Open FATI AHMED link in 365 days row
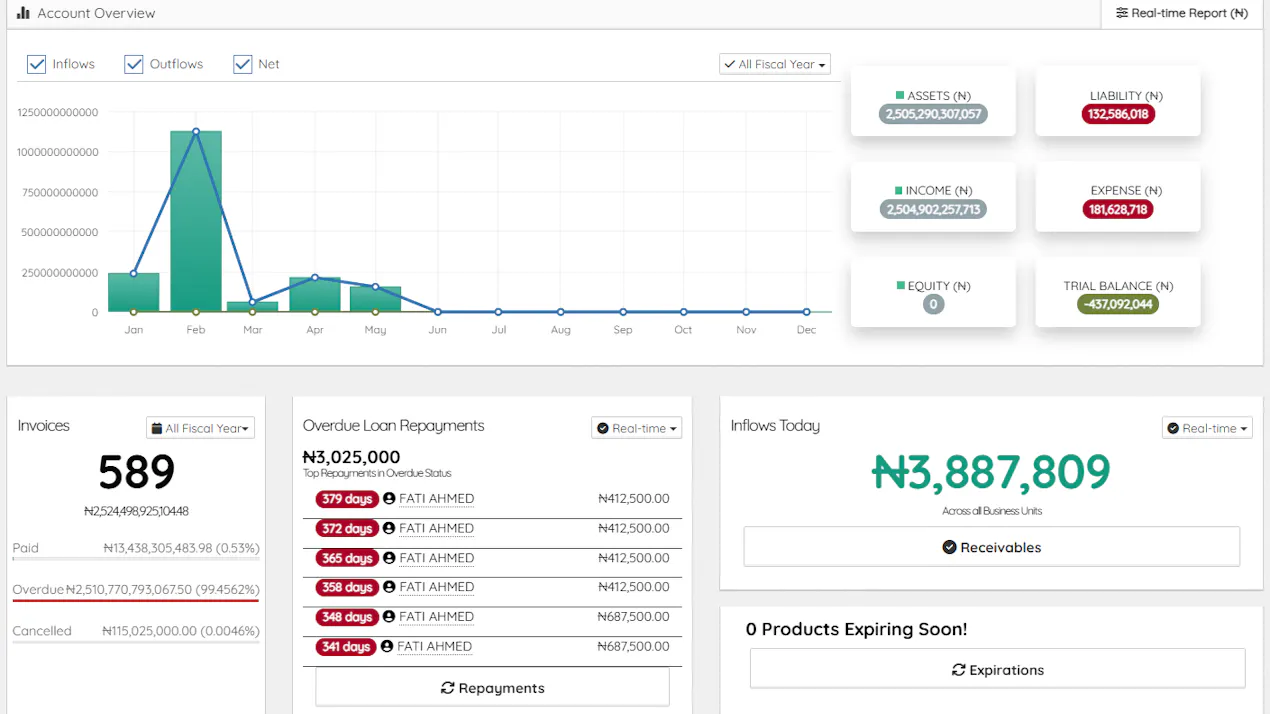 click(436, 558)
